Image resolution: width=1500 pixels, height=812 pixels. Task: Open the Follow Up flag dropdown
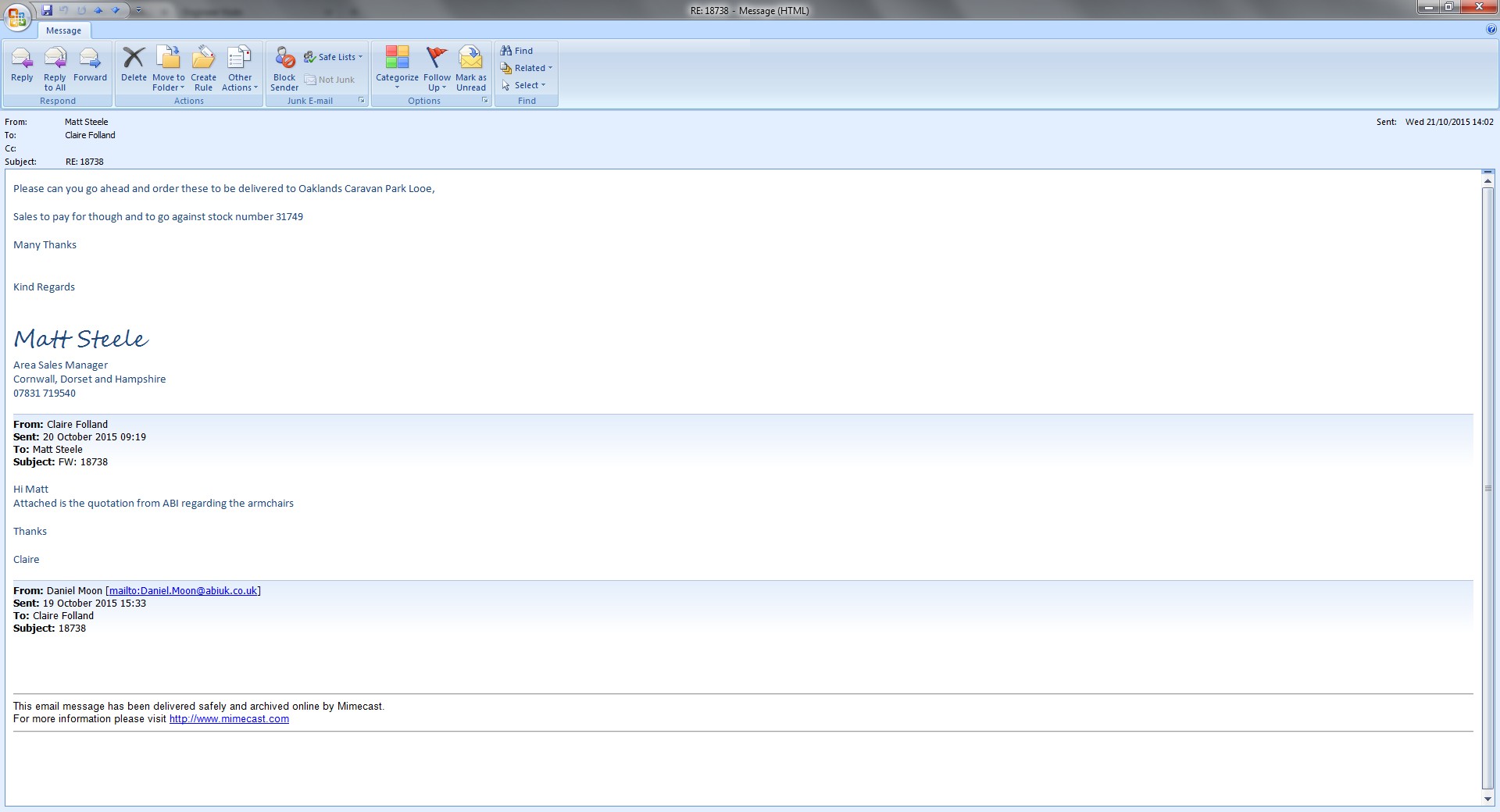[437, 83]
